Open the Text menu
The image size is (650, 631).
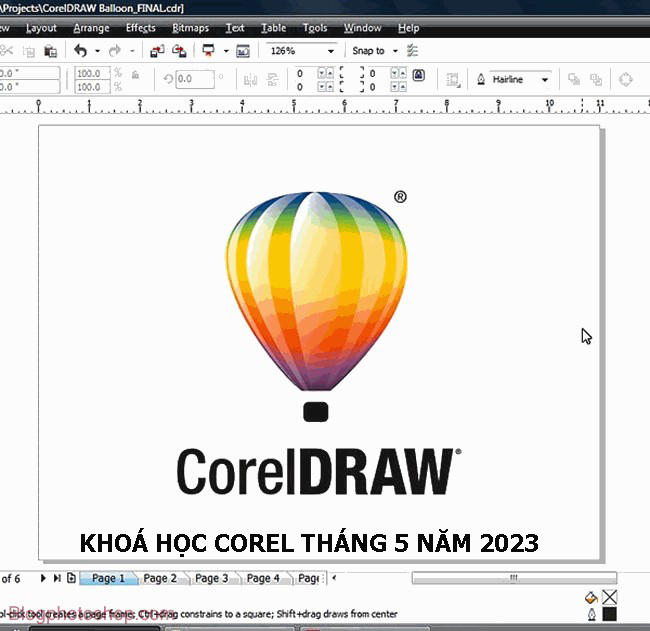[235, 28]
